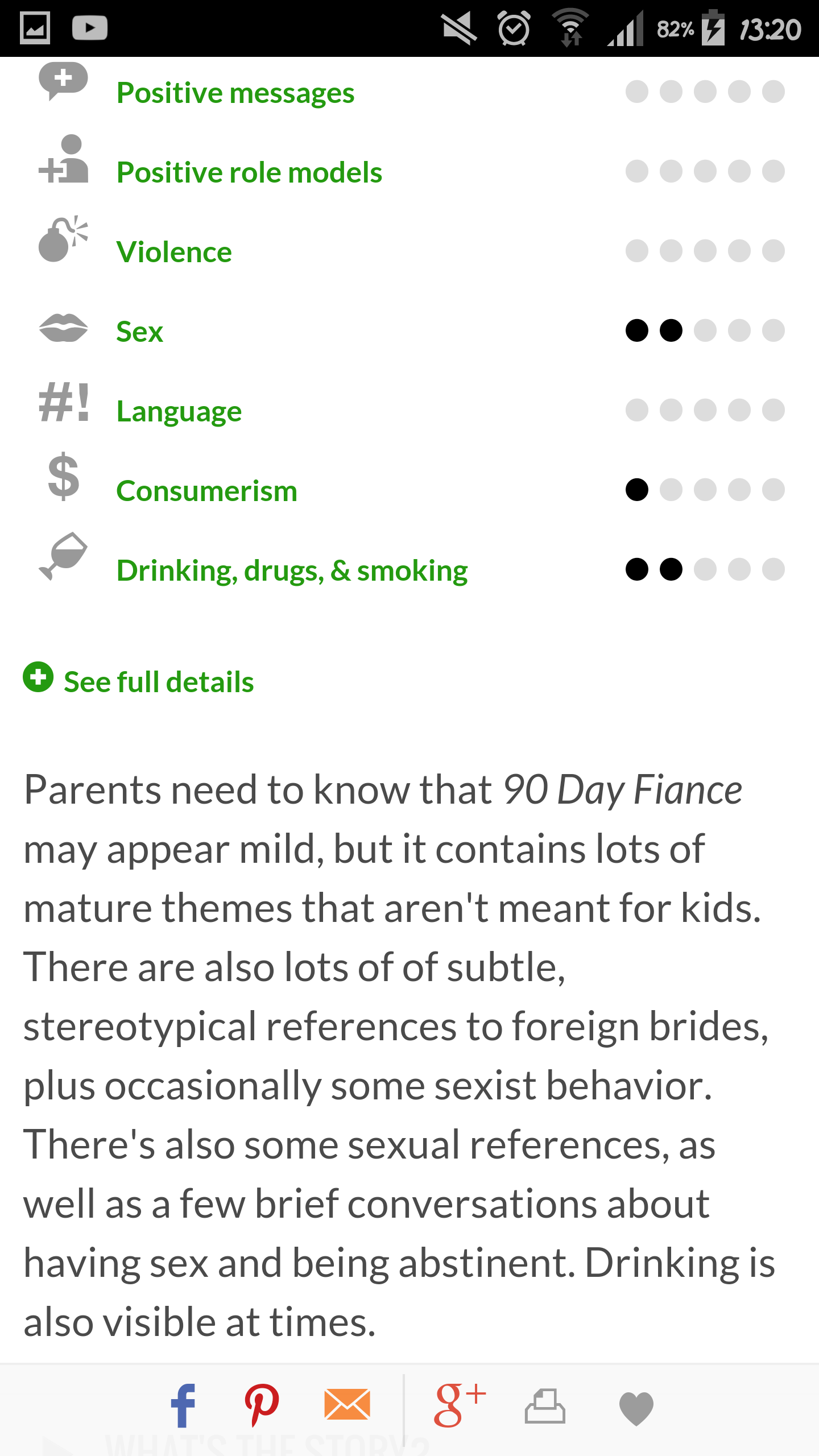Tap the YouTube notification icon

[90, 28]
